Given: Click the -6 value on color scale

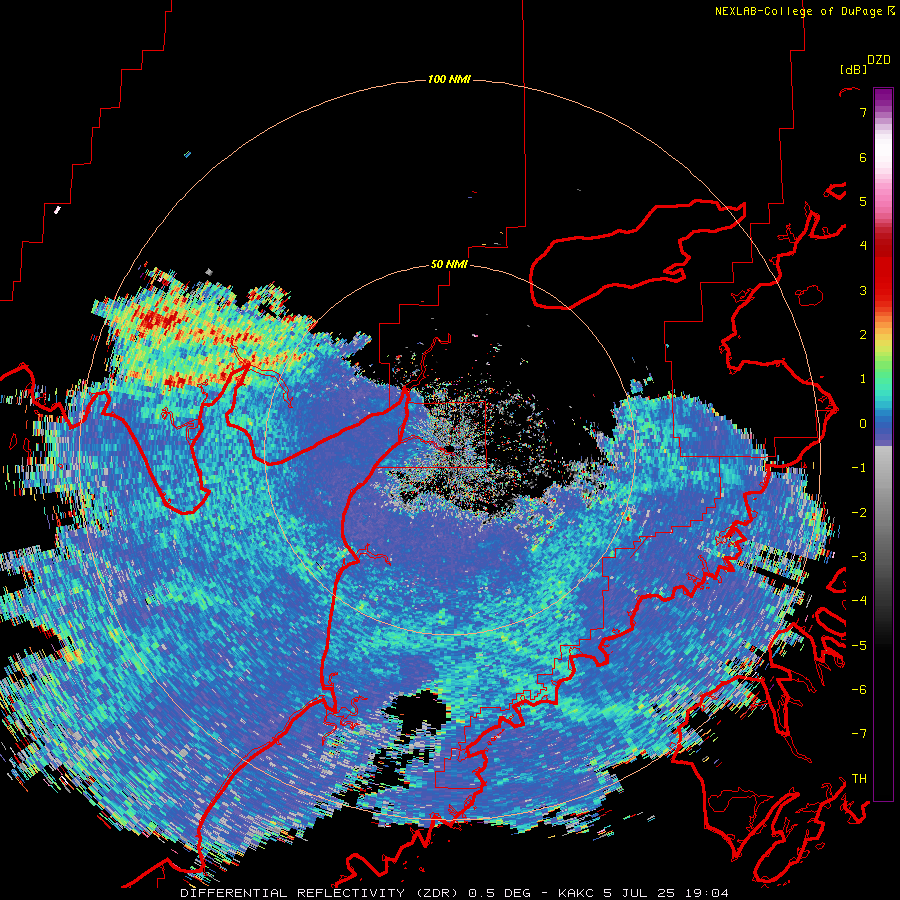Looking at the screenshot, I should pos(859,690).
